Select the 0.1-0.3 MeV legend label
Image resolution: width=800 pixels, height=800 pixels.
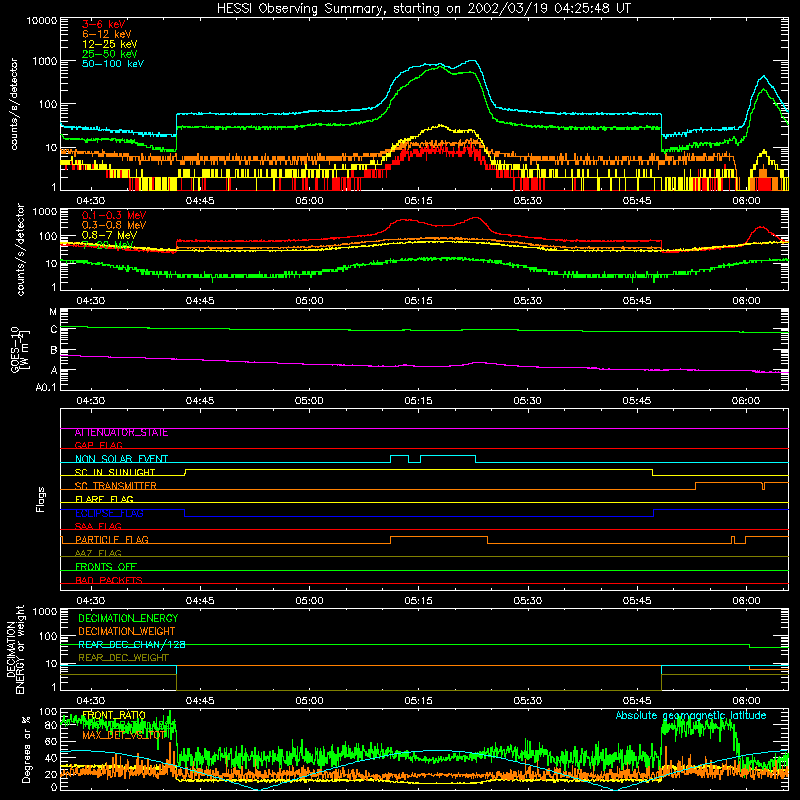click(114, 215)
